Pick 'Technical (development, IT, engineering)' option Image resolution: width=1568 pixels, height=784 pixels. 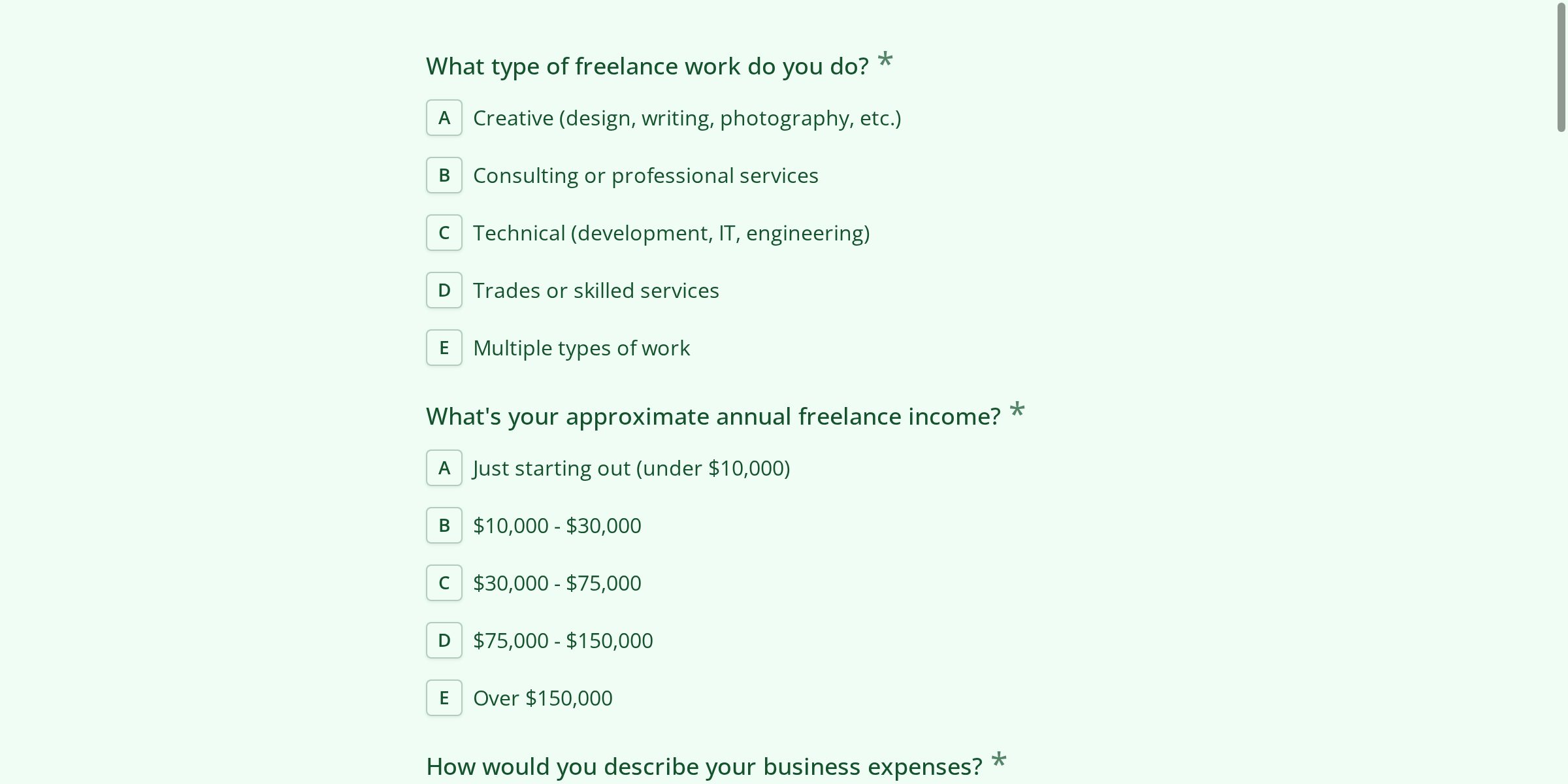coord(670,233)
